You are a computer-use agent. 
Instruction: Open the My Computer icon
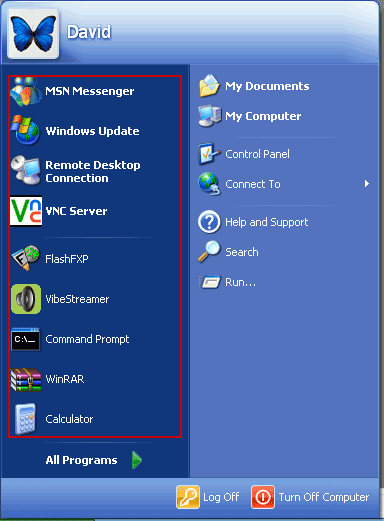[x=209, y=116]
